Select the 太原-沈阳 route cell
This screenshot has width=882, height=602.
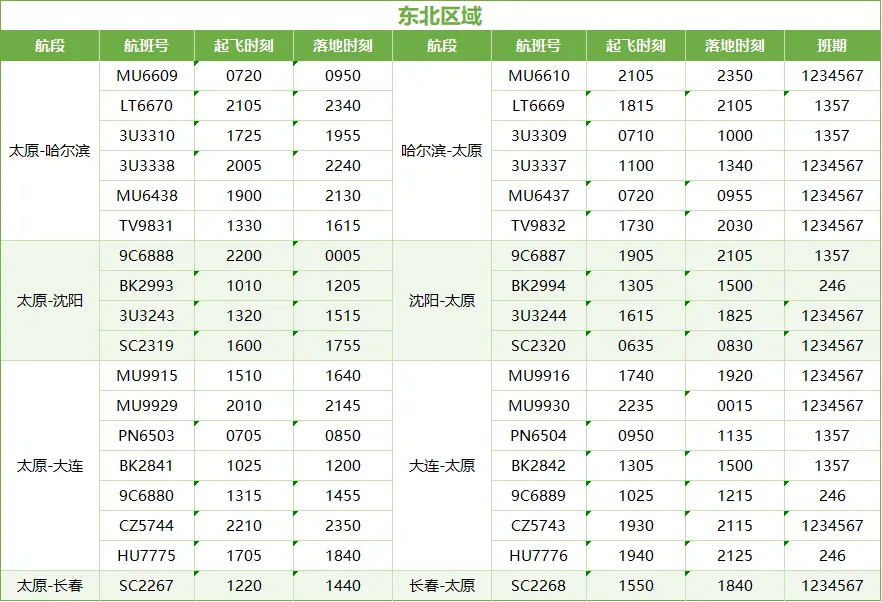coord(50,301)
